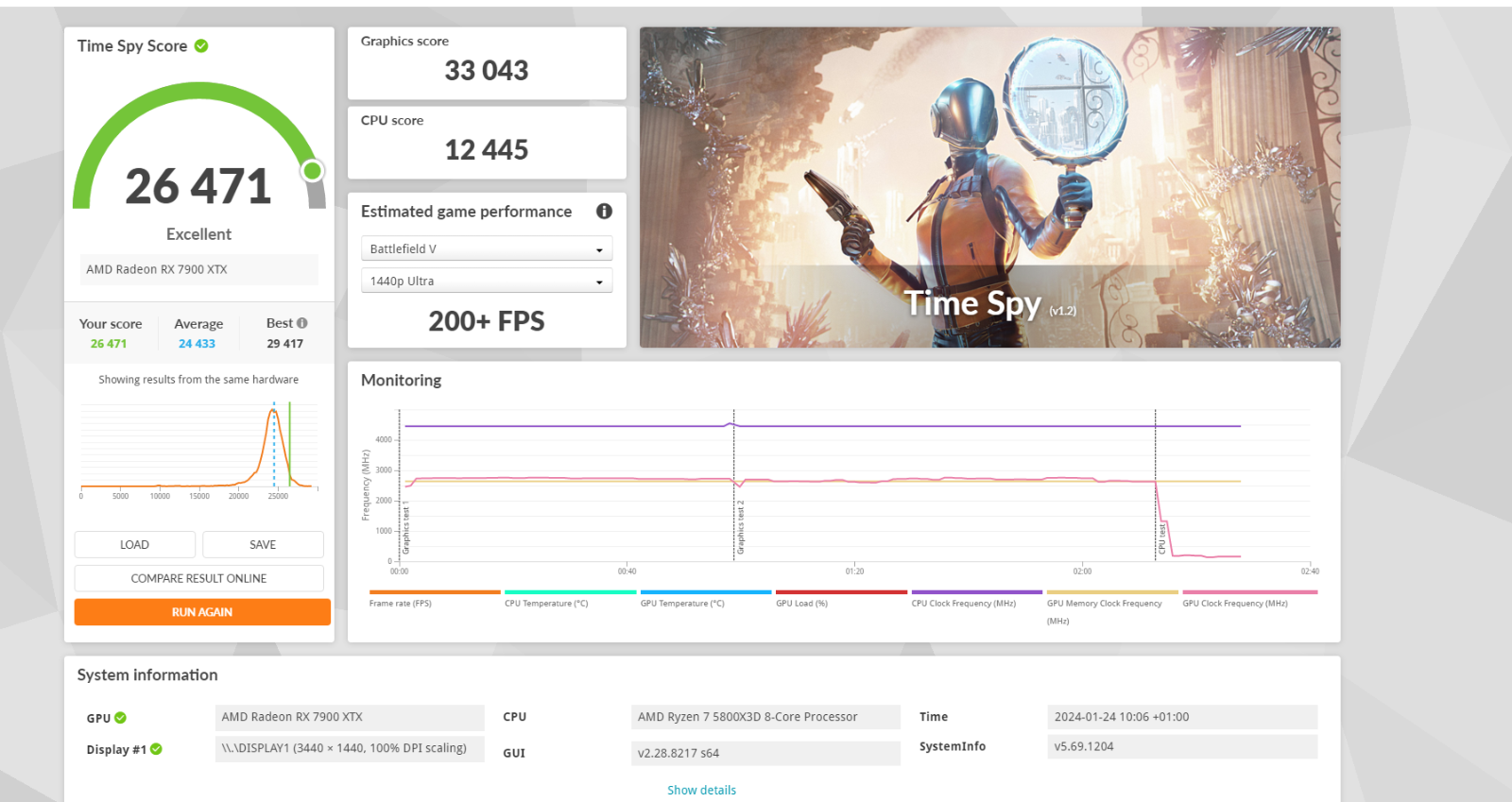Click the info icon next to Best

click(x=302, y=323)
